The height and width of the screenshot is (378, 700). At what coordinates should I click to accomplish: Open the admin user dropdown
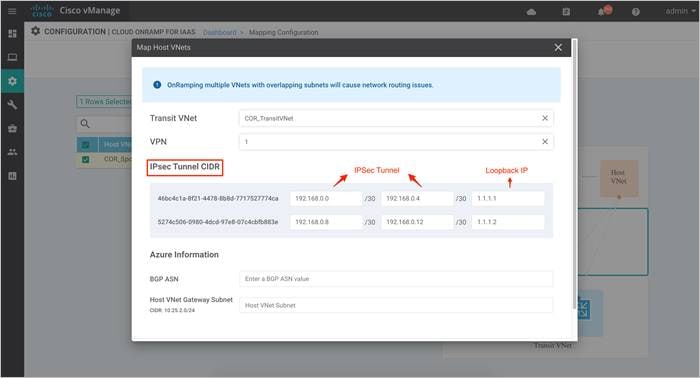(x=680, y=11)
